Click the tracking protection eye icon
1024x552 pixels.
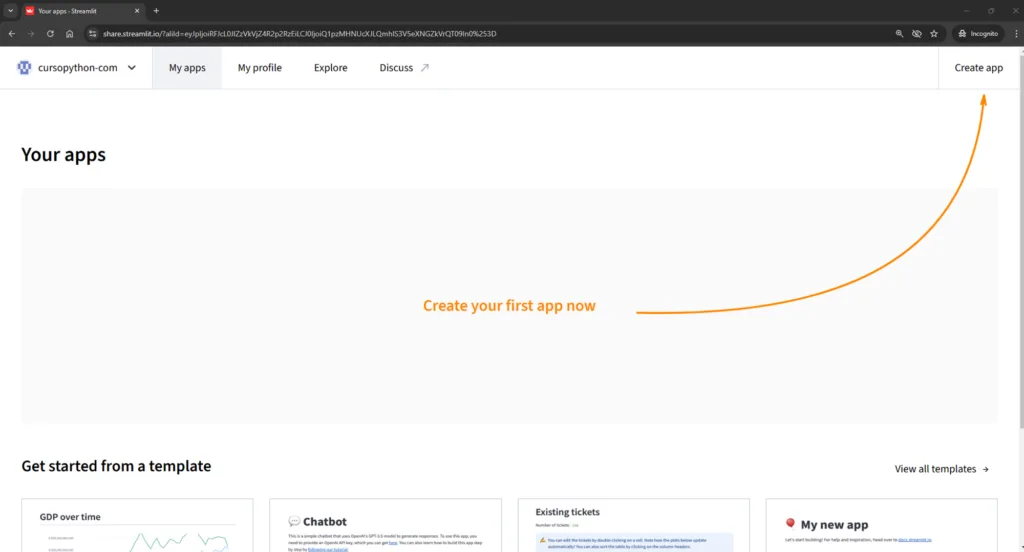coord(916,33)
